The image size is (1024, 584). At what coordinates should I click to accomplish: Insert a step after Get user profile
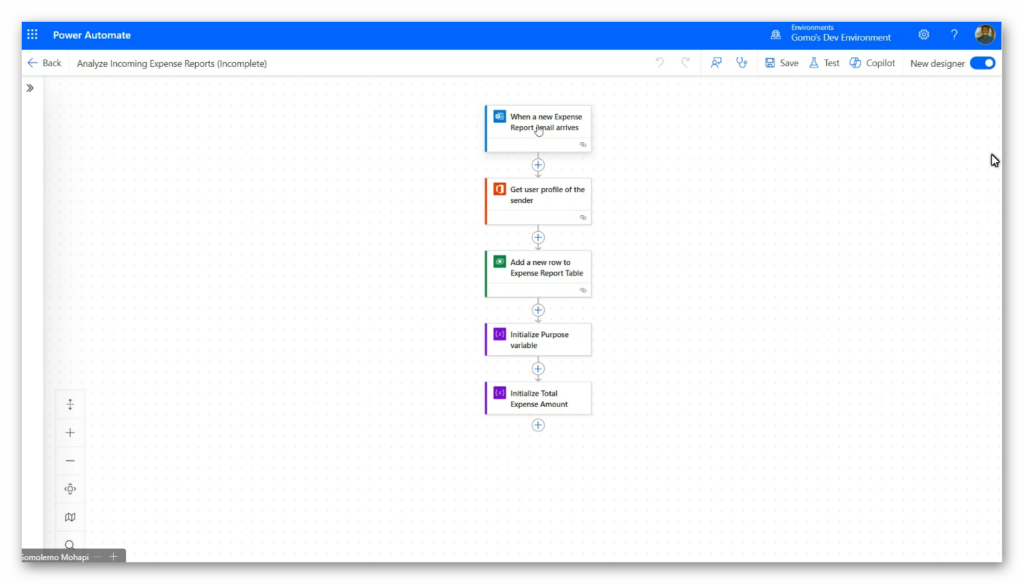[538, 238]
